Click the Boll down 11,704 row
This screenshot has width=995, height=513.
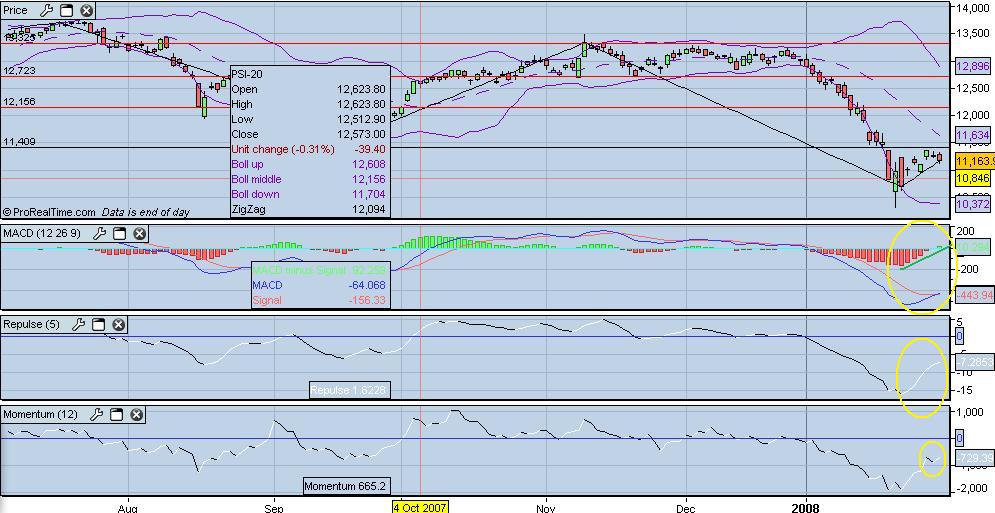[308, 194]
